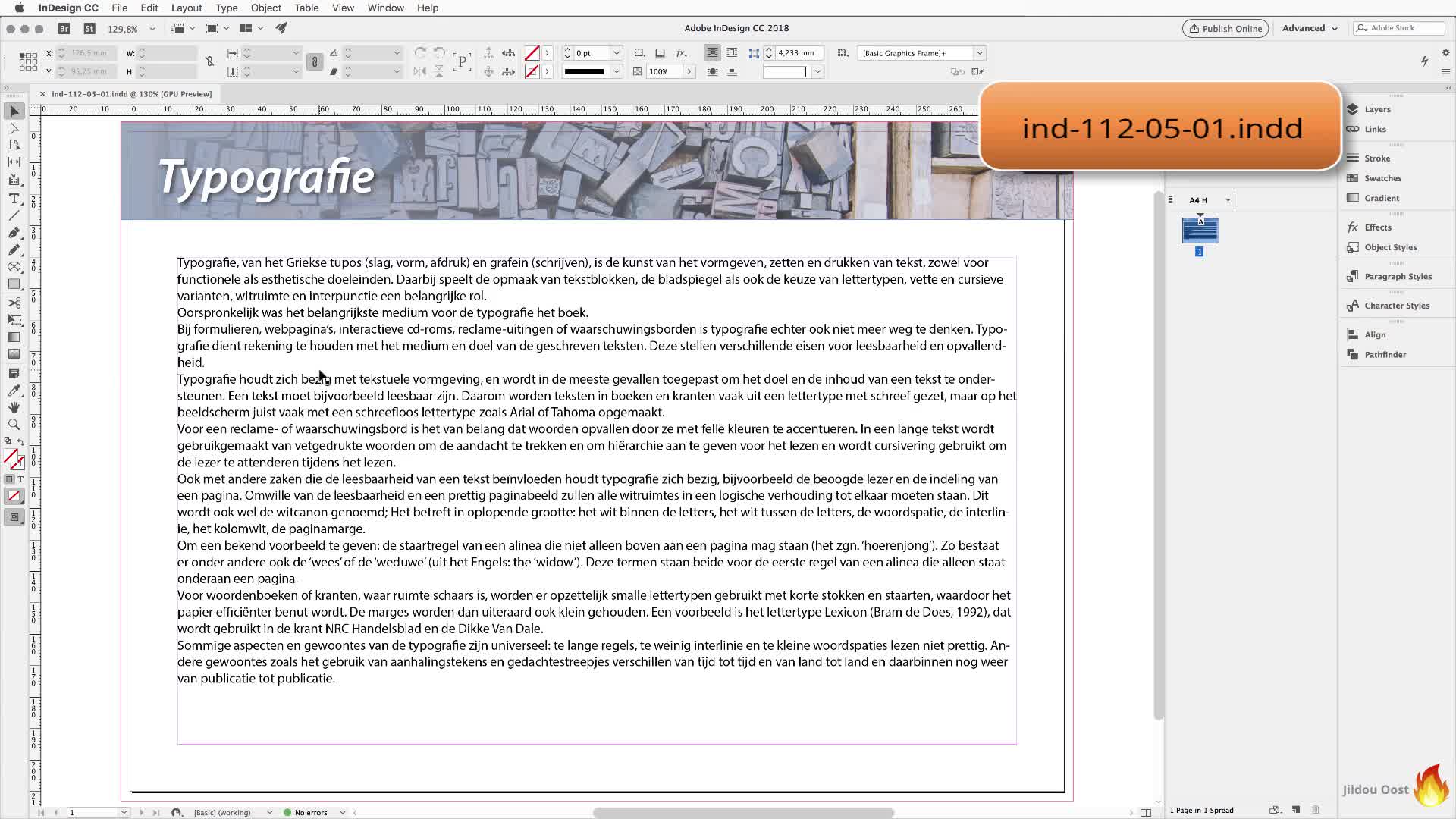Open the Paragraph Styles panel
This screenshot has width=1456, height=819.
click(1398, 276)
